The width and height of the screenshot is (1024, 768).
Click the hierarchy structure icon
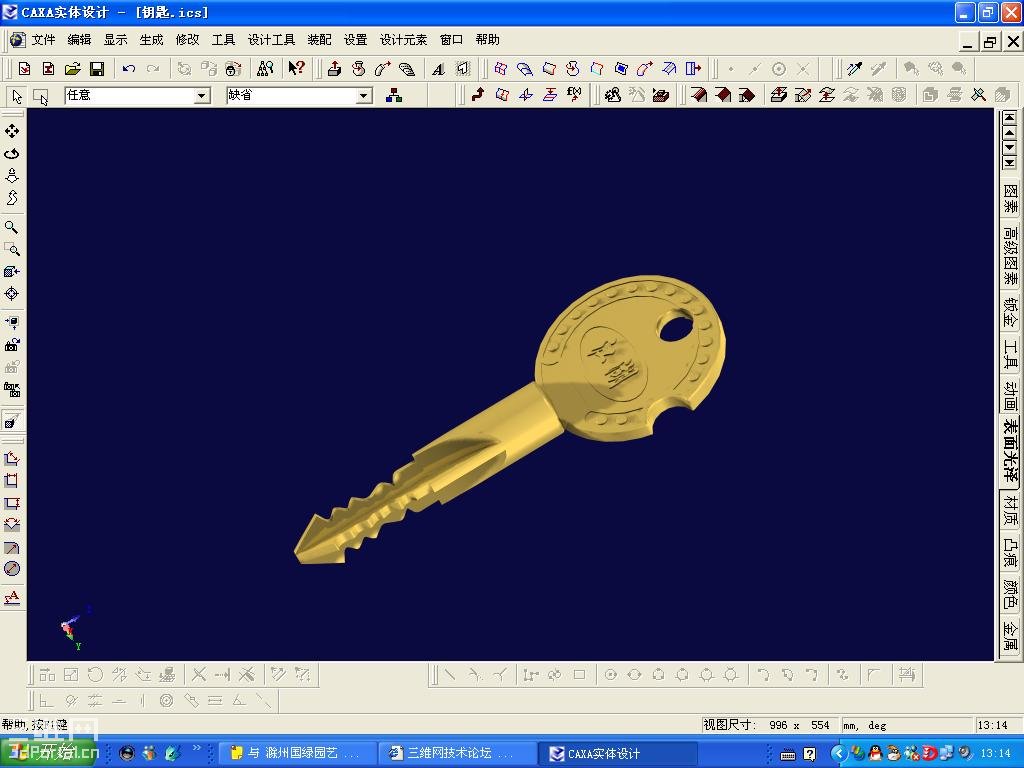click(x=394, y=96)
